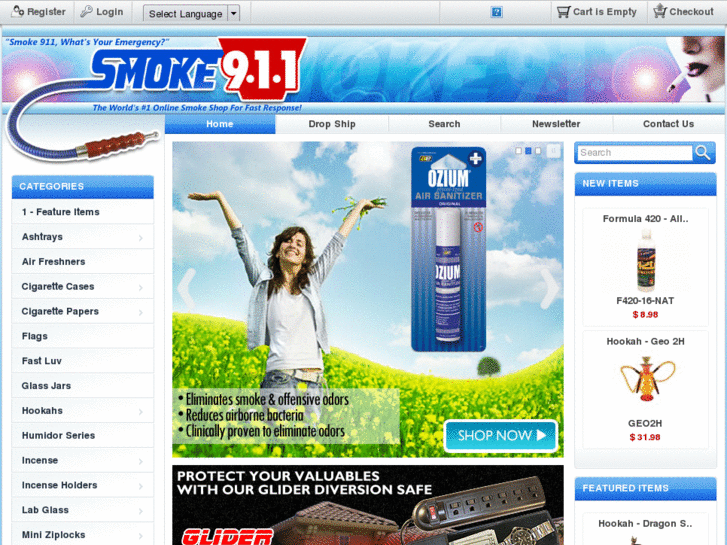This screenshot has width=727, height=545.
Task: Click the $31.98 price
Action: (645, 437)
